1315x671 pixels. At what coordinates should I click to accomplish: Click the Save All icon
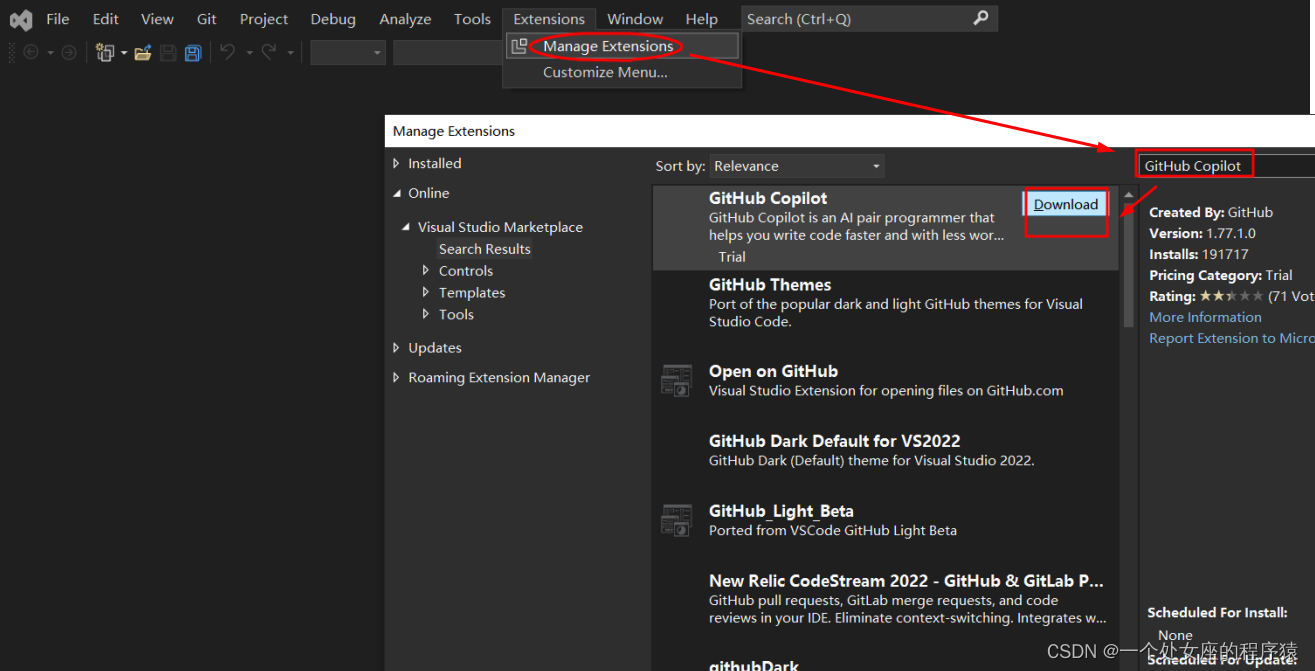(x=193, y=52)
